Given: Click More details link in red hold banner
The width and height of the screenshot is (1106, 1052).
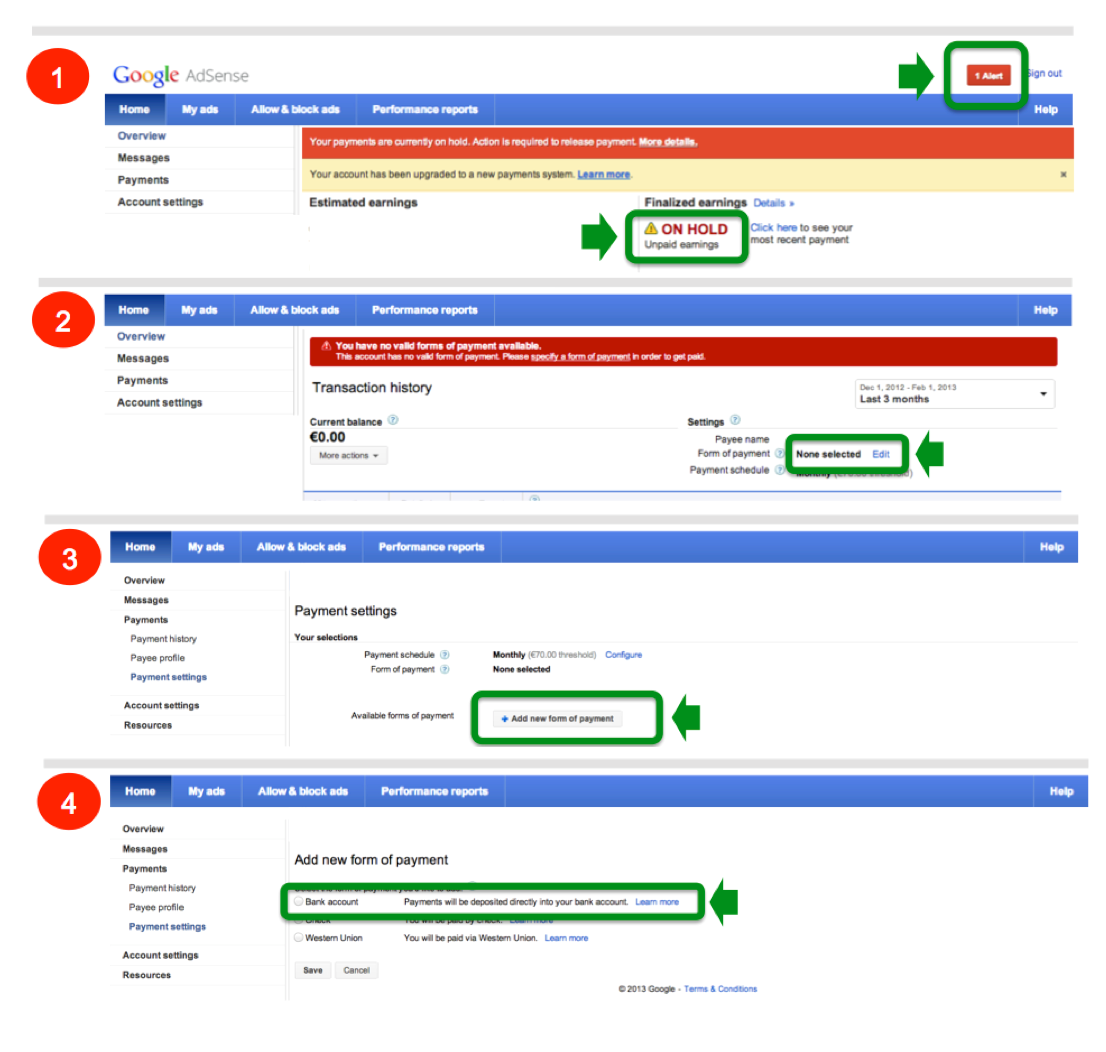Looking at the screenshot, I should click(x=667, y=142).
